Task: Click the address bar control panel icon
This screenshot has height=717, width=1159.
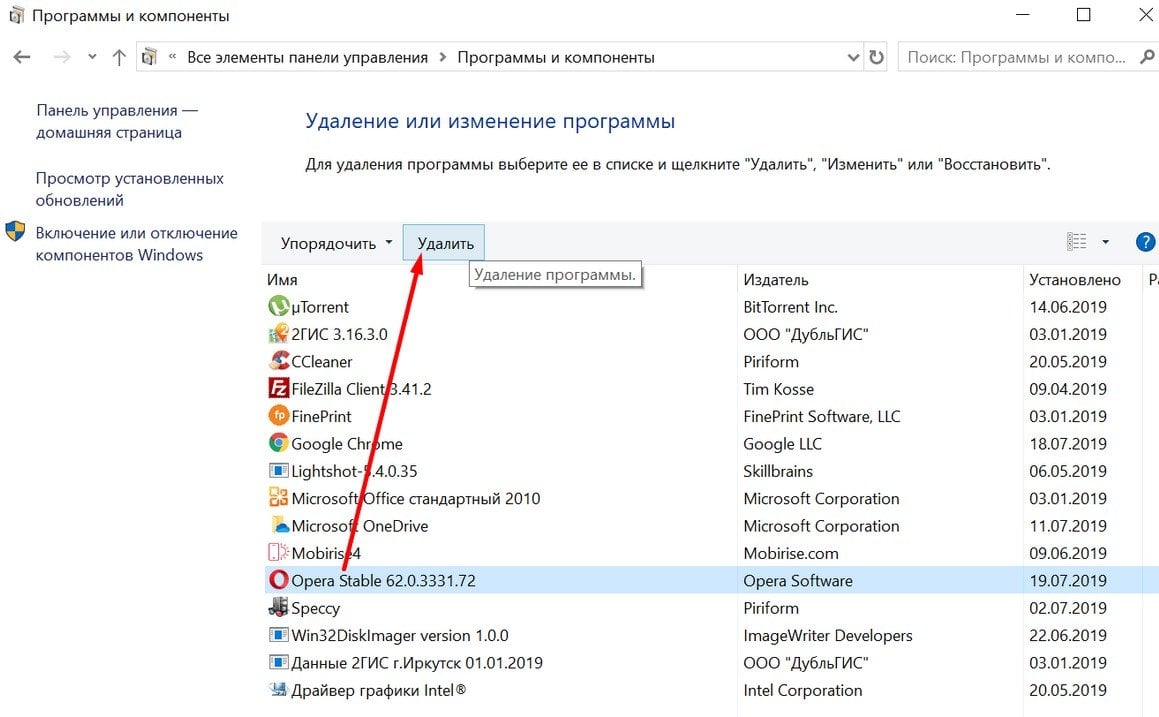Action: tap(149, 57)
